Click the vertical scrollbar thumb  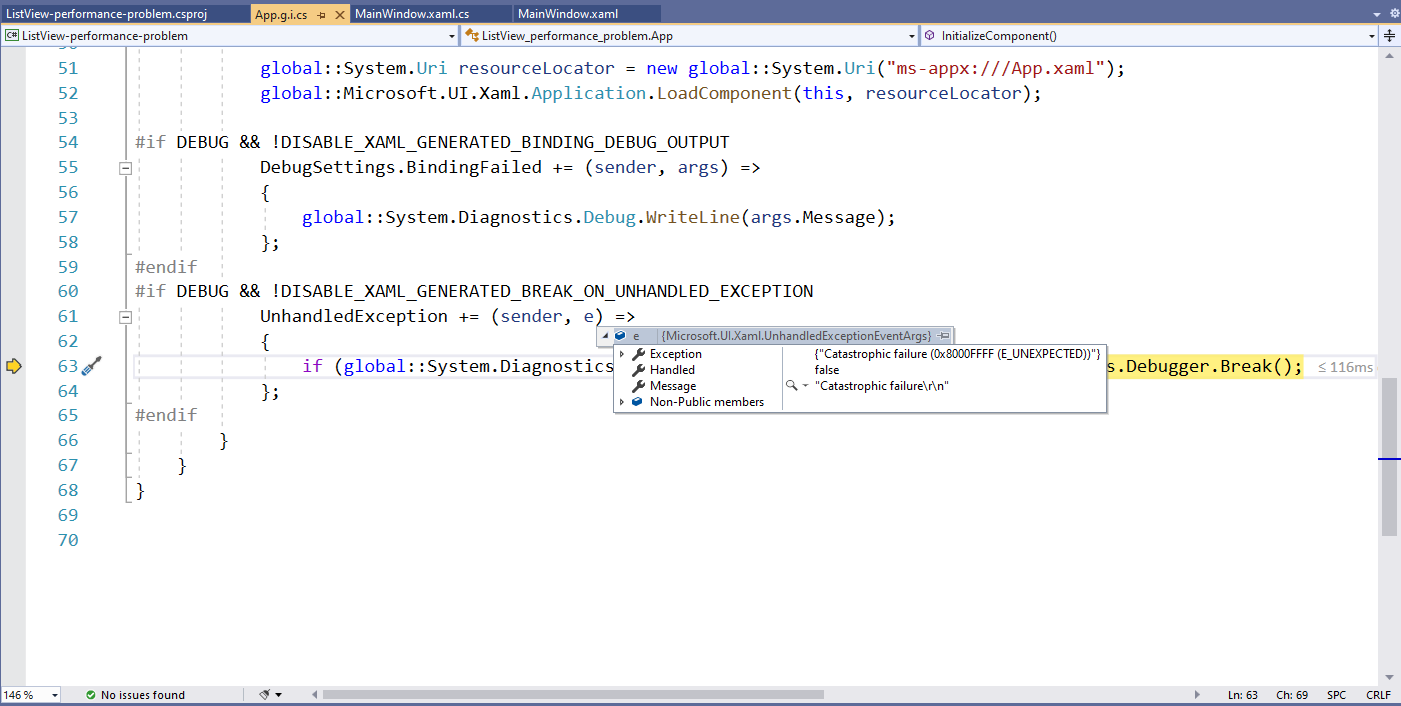tap(1390, 457)
